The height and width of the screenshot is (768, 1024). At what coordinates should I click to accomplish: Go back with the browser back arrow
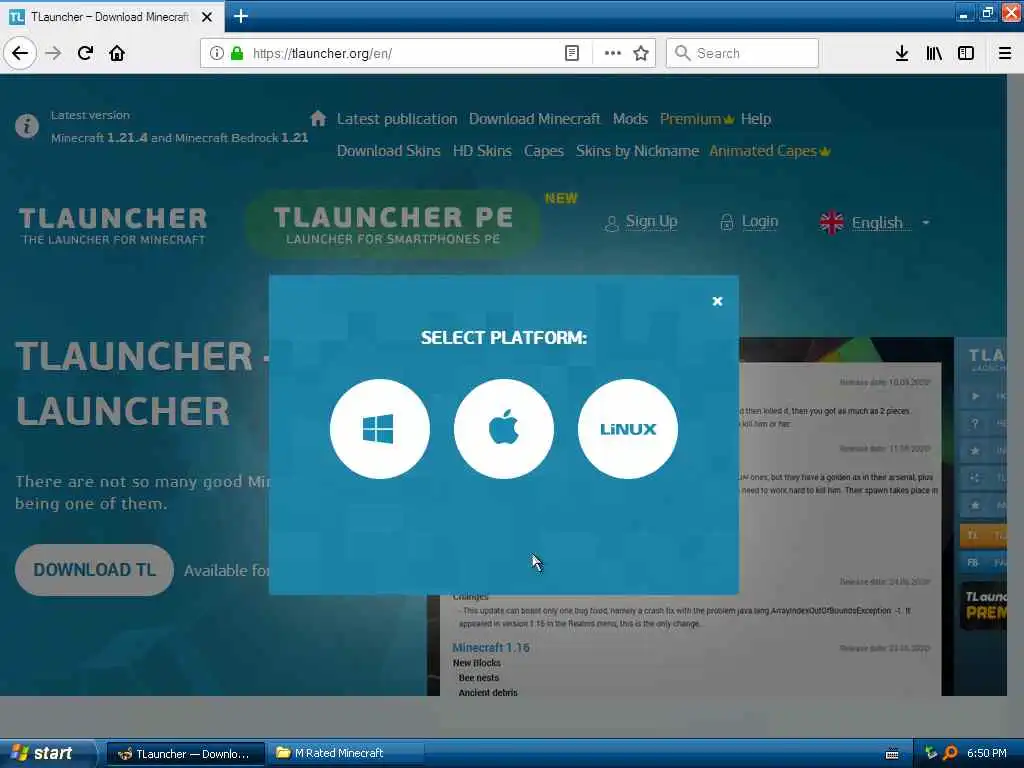coord(20,53)
